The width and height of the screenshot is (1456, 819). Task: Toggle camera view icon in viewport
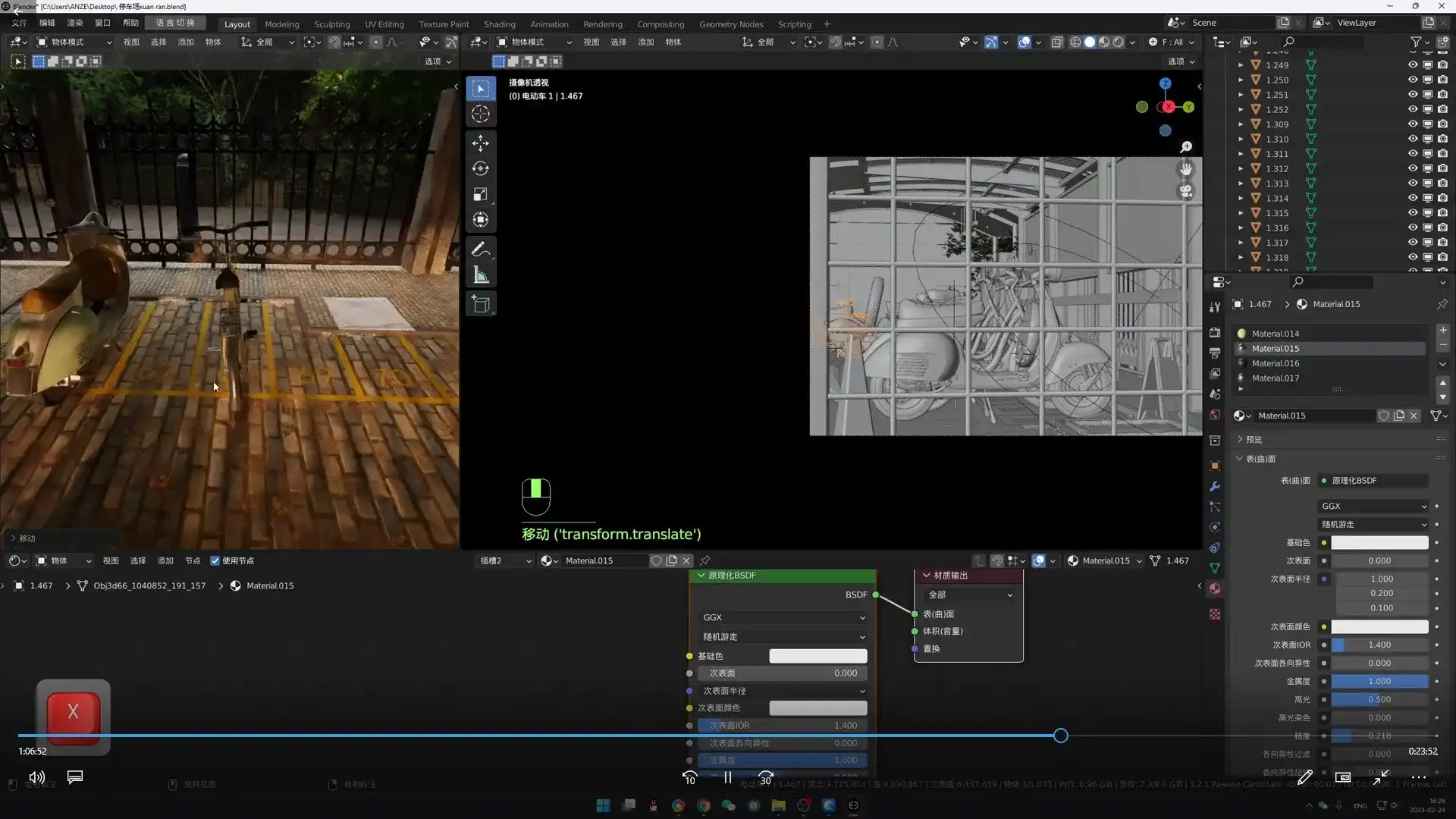[1186, 191]
